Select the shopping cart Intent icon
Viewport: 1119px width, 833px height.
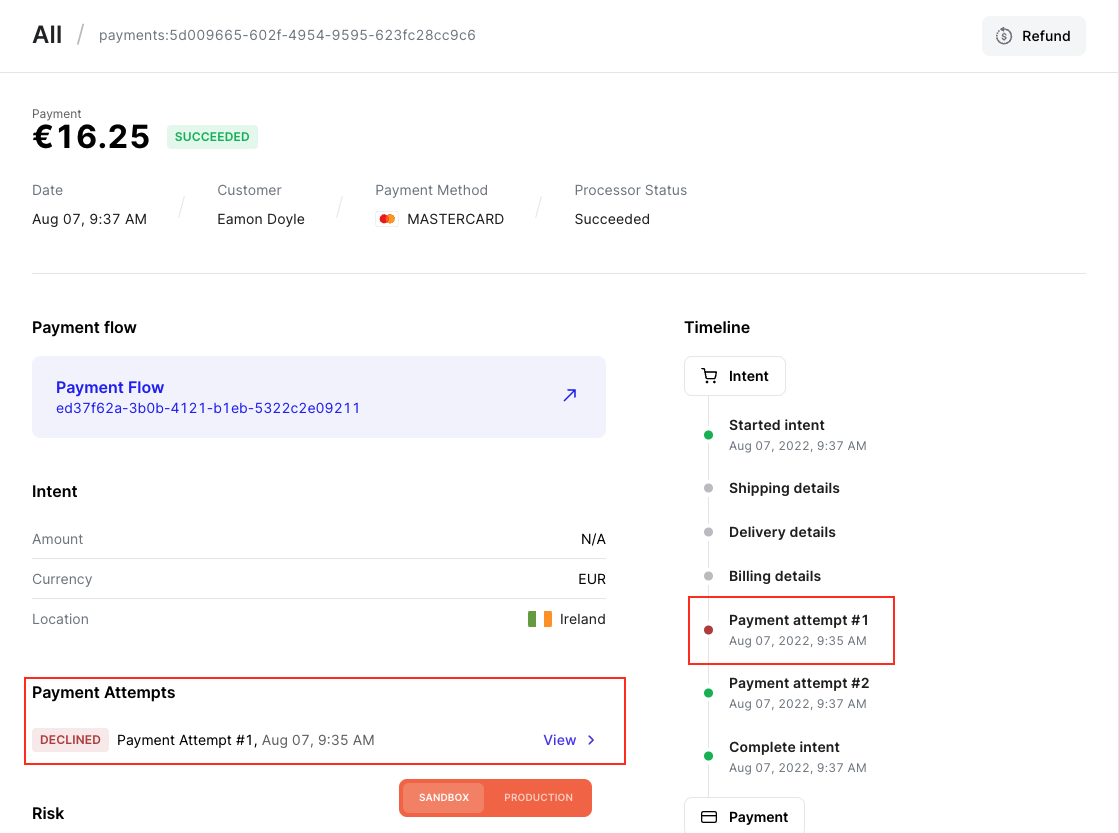(710, 375)
